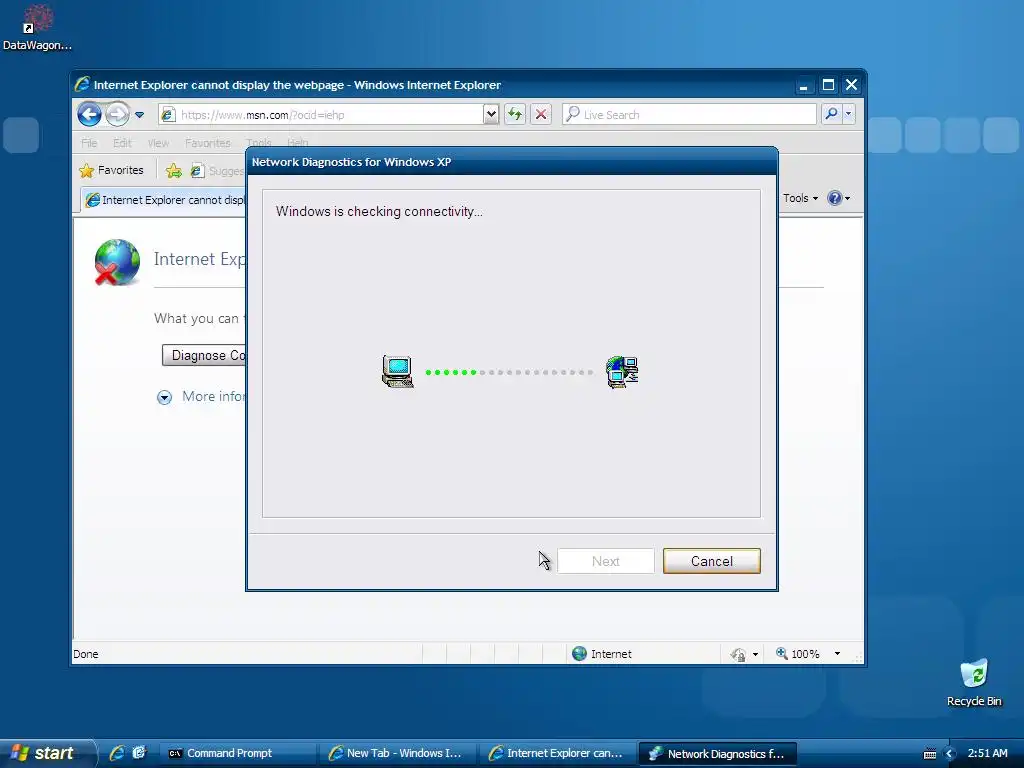1024x768 pixels.
Task: Open the Favorites center star button
Action: click(111, 170)
